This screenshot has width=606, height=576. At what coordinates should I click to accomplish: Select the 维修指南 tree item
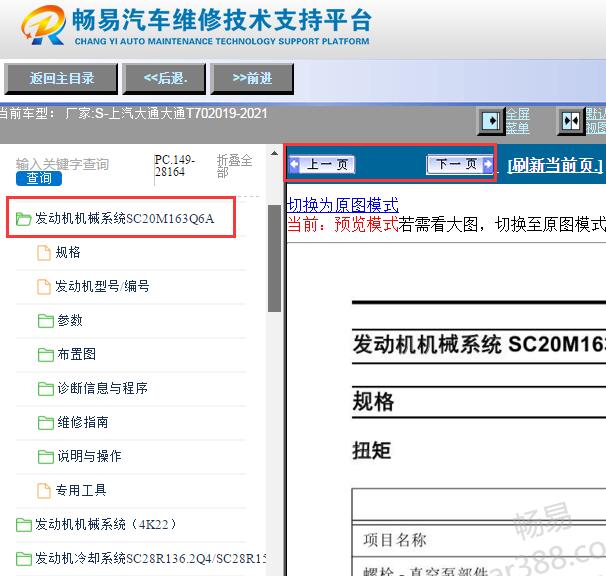click(83, 423)
